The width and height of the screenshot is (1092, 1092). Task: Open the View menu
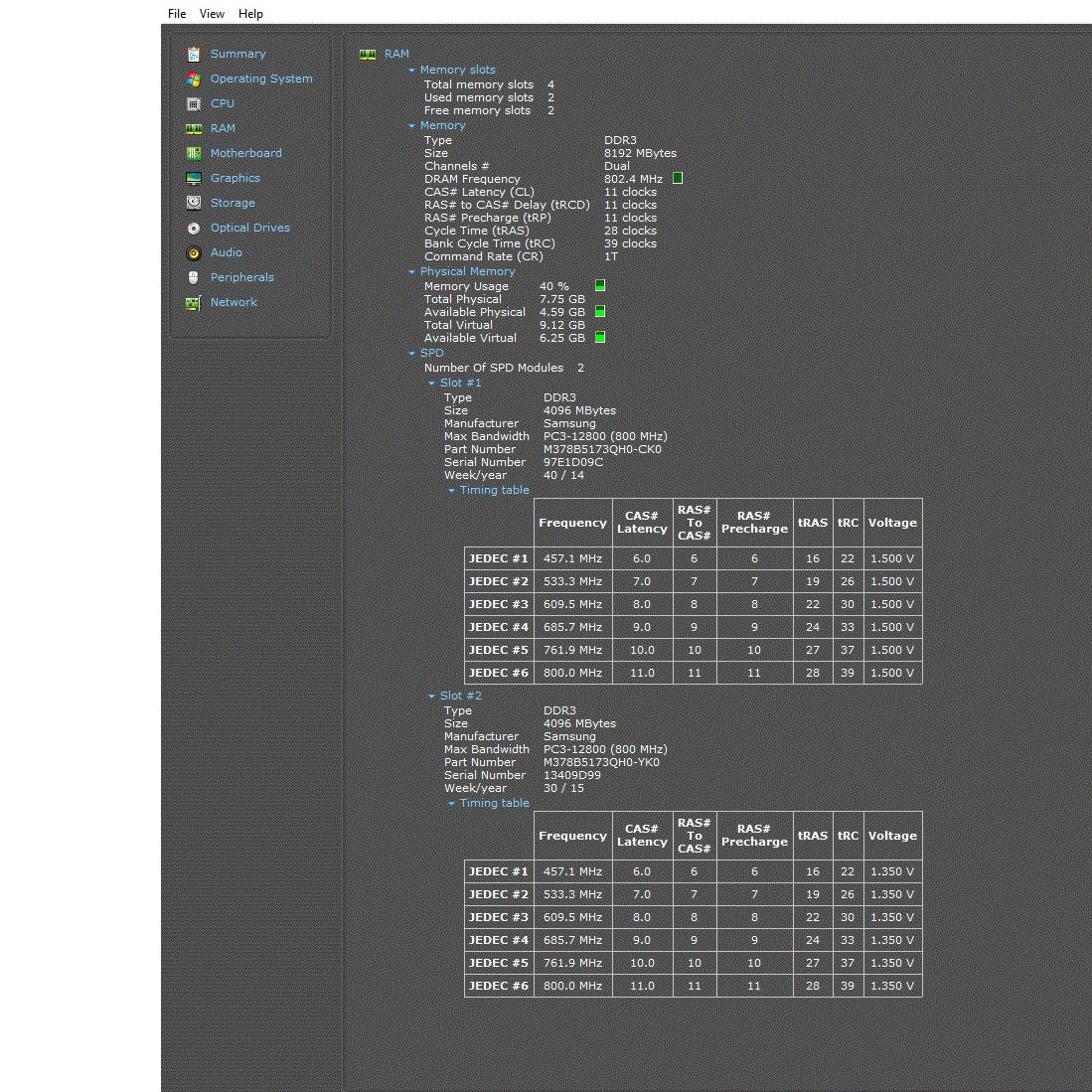pyautogui.click(x=212, y=14)
